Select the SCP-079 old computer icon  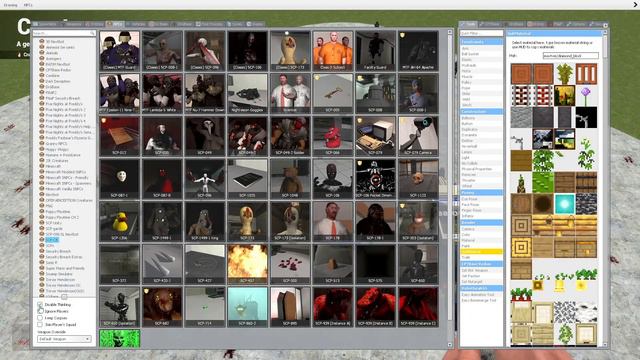pos(375,136)
